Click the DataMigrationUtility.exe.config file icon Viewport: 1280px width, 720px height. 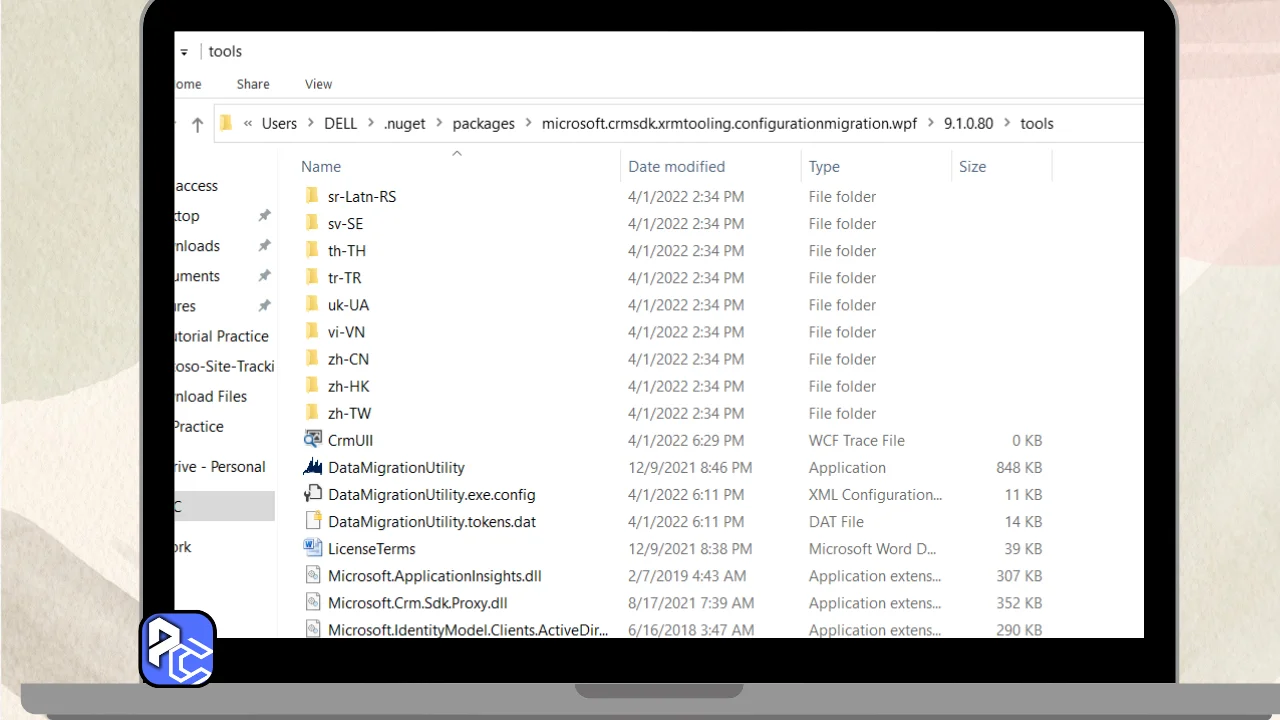tap(313, 494)
